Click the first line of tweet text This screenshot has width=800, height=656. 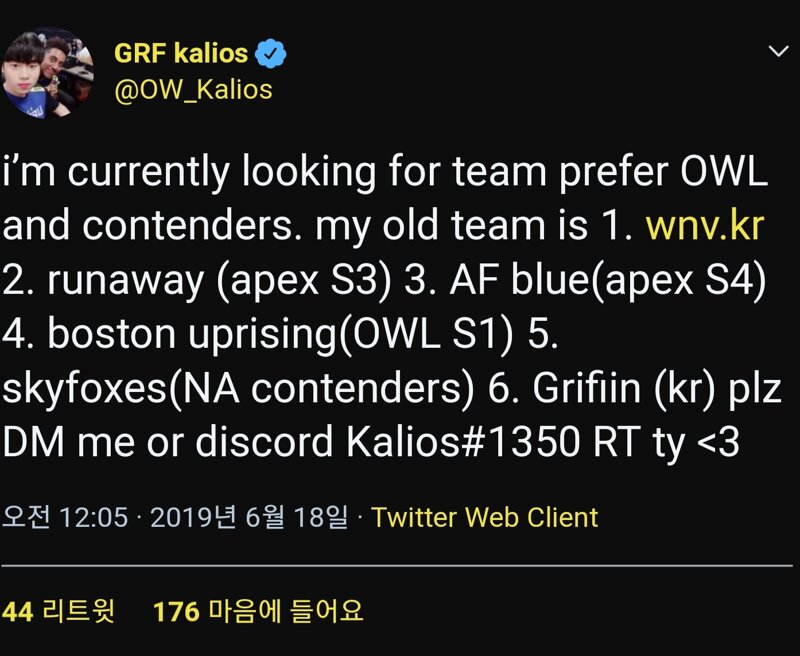(385, 172)
